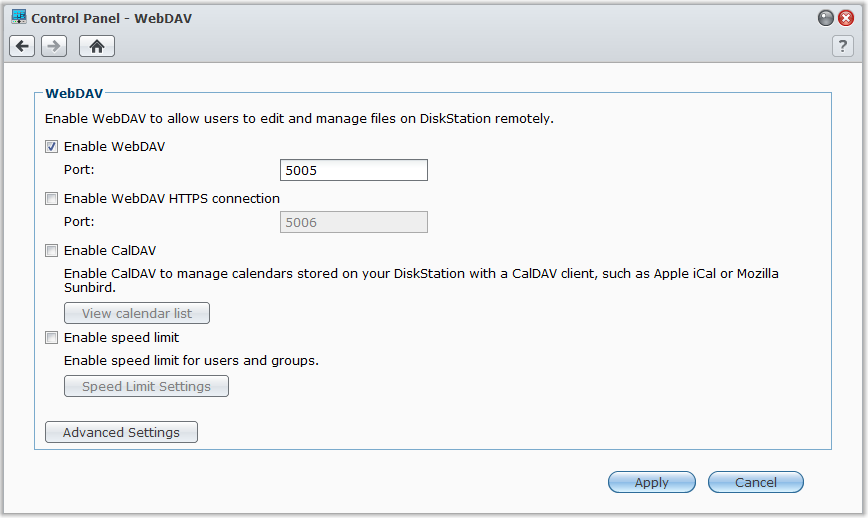Click the WebDAV port field showing 5005
The width and height of the screenshot is (868, 518).
(x=354, y=170)
